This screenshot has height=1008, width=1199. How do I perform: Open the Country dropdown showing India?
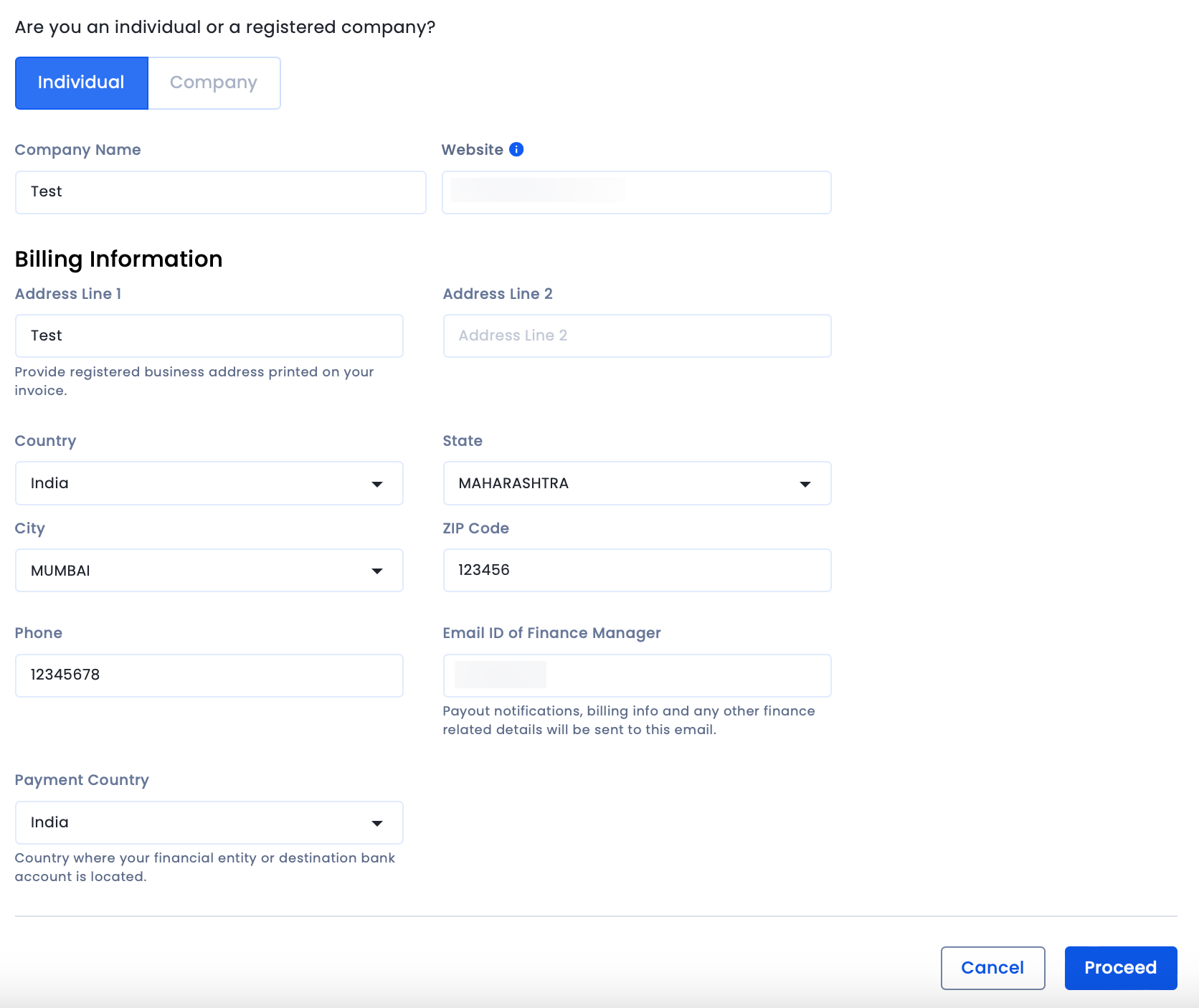click(209, 483)
